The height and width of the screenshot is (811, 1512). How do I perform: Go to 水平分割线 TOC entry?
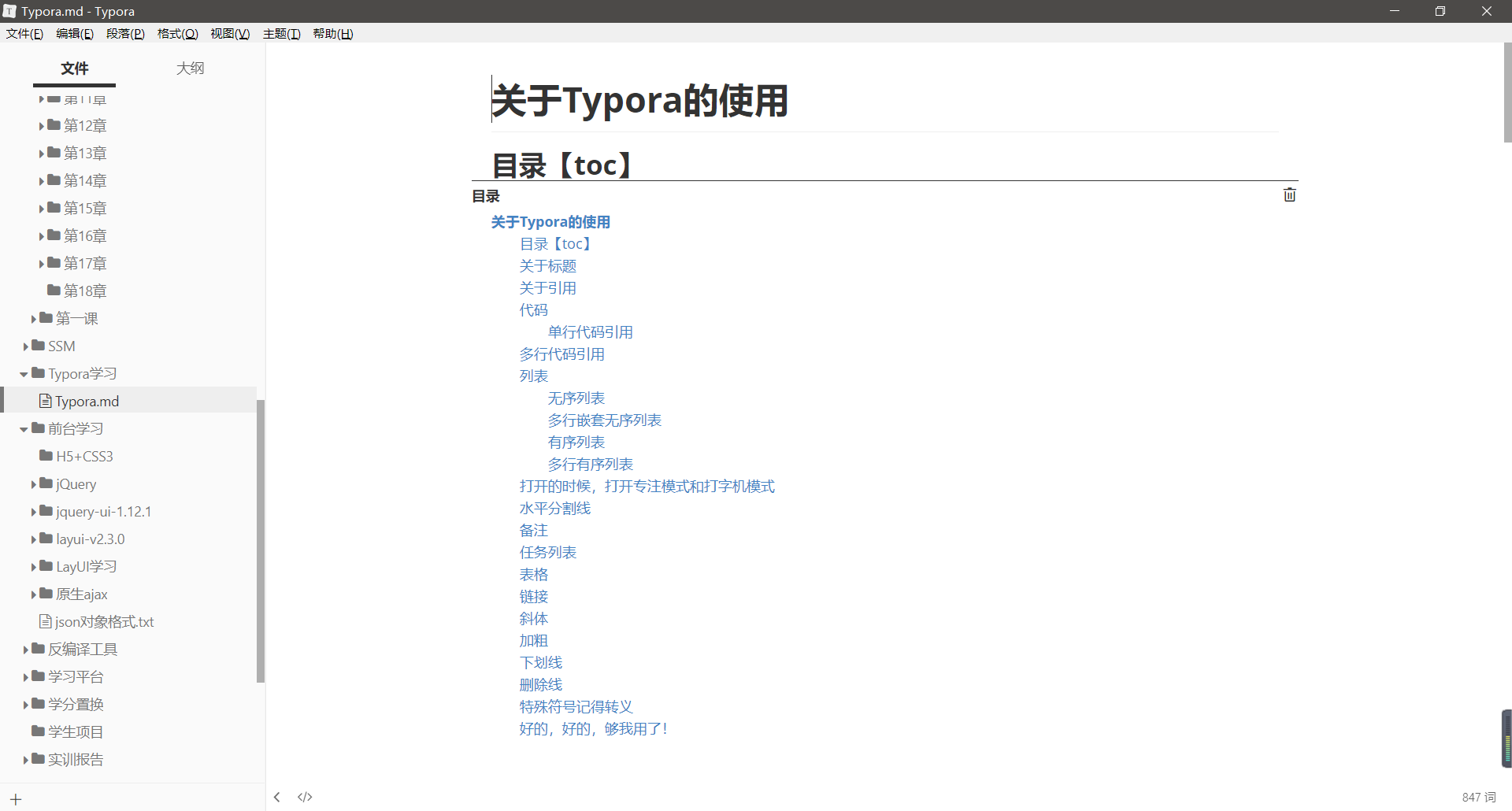tap(555, 509)
